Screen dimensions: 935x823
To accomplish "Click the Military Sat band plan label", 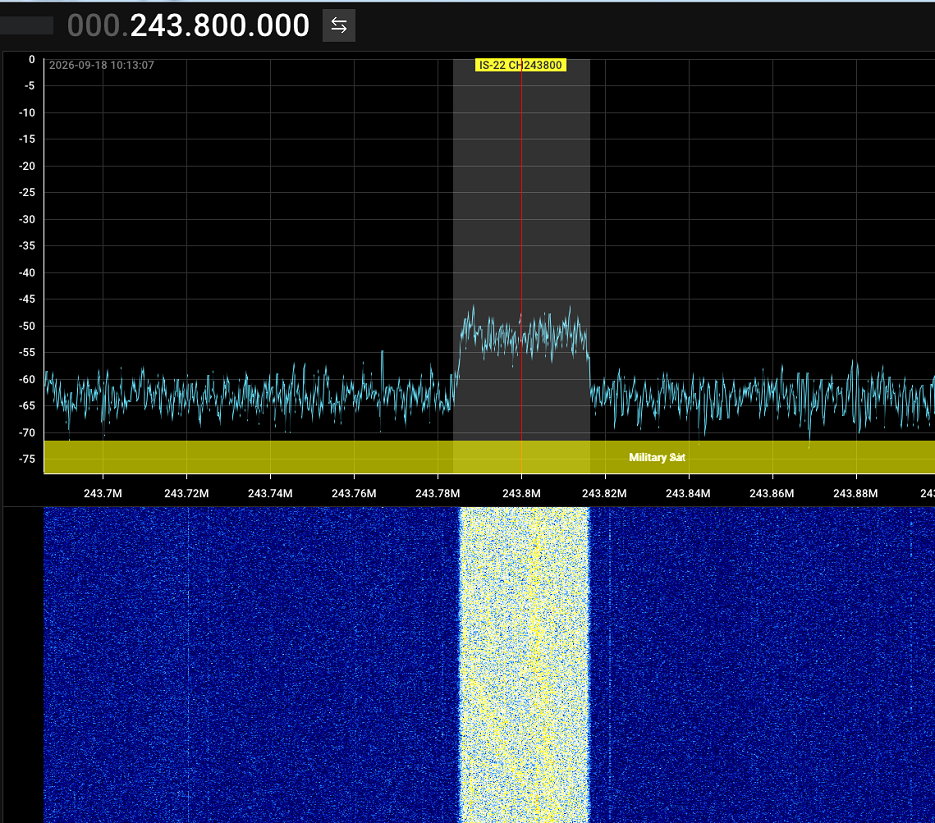I will tap(657, 457).
